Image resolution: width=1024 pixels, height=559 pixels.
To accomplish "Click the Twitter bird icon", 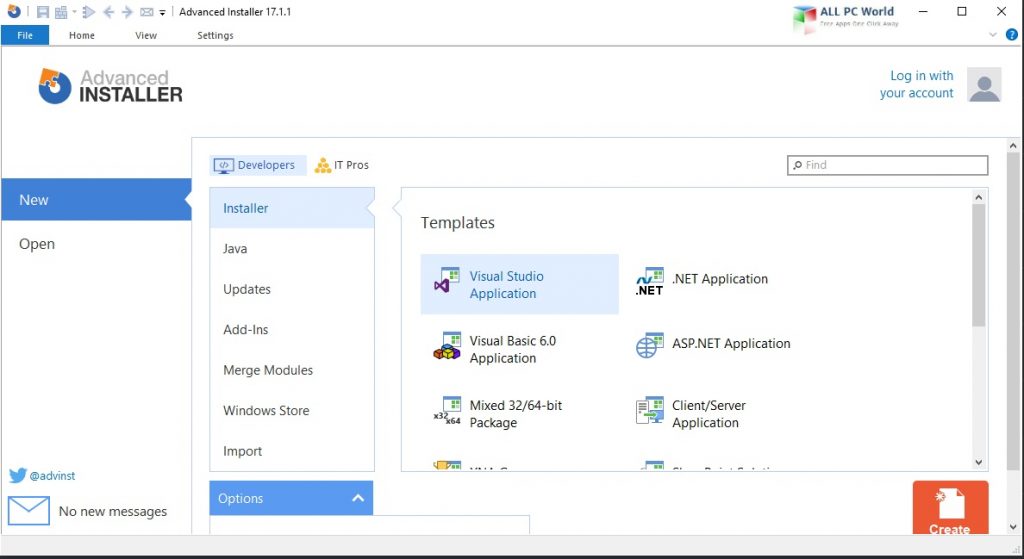I will tap(18, 475).
